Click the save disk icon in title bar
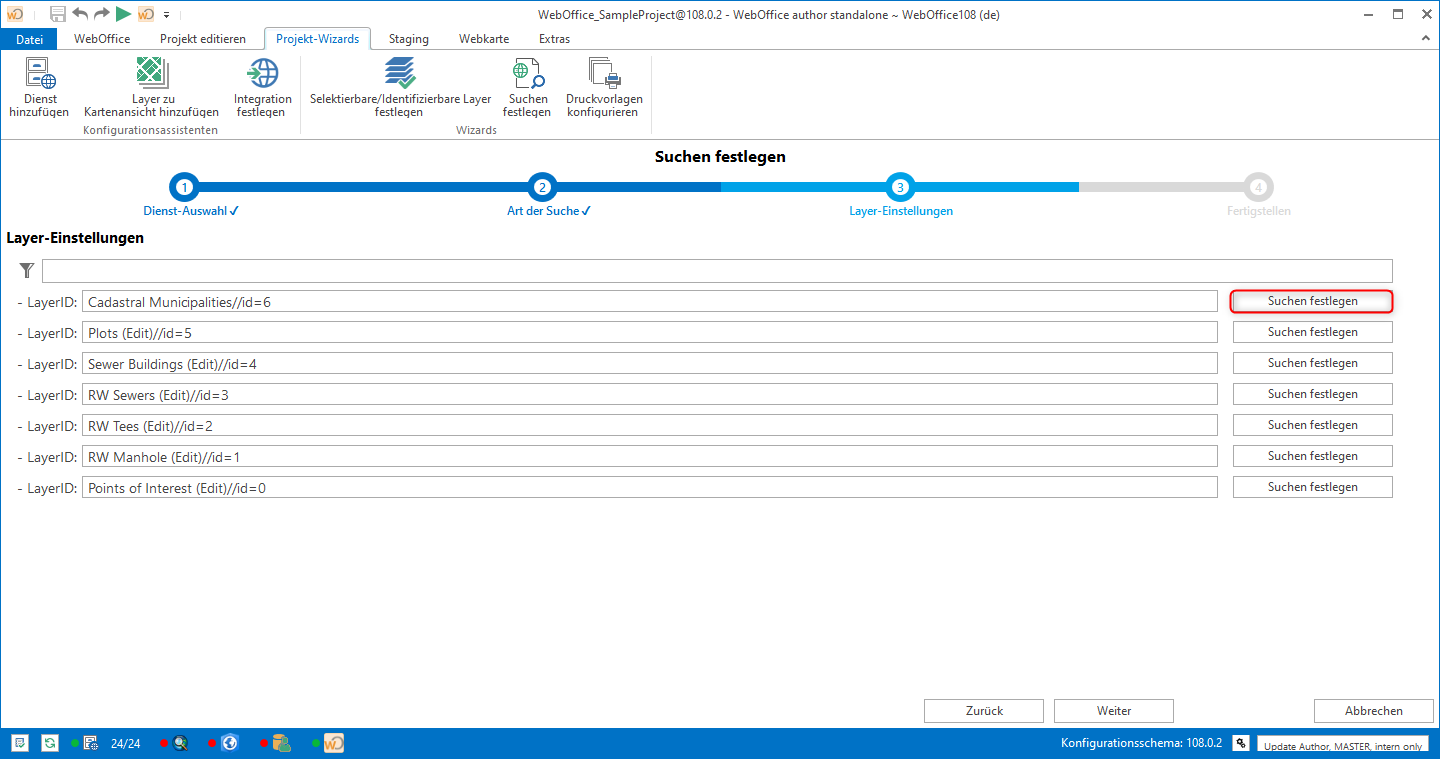Image resolution: width=1440 pixels, height=759 pixels. tap(58, 14)
